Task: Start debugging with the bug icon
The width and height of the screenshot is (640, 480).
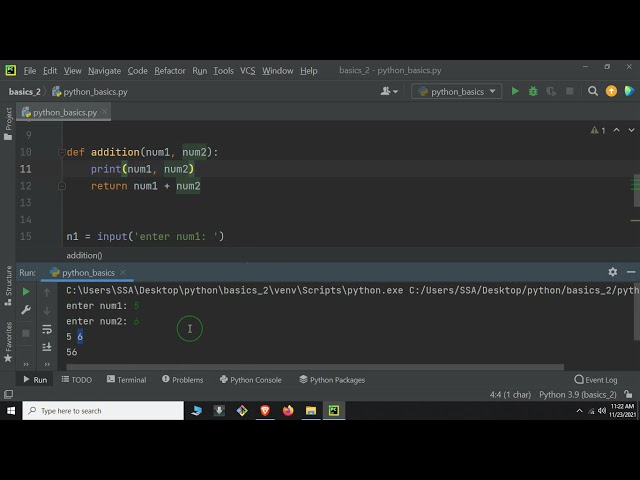Action: coord(533,91)
